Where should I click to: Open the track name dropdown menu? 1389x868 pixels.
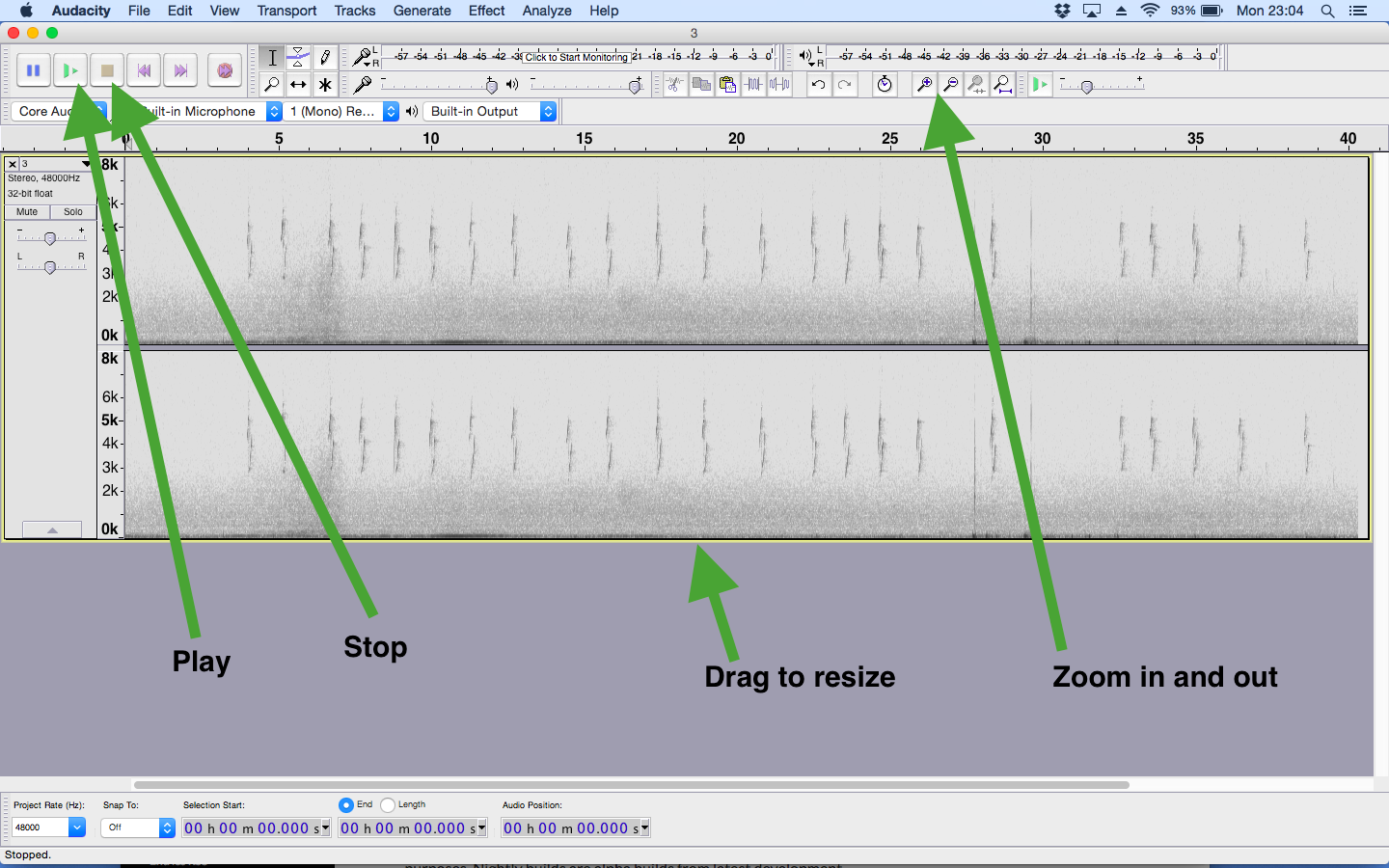[56, 164]
